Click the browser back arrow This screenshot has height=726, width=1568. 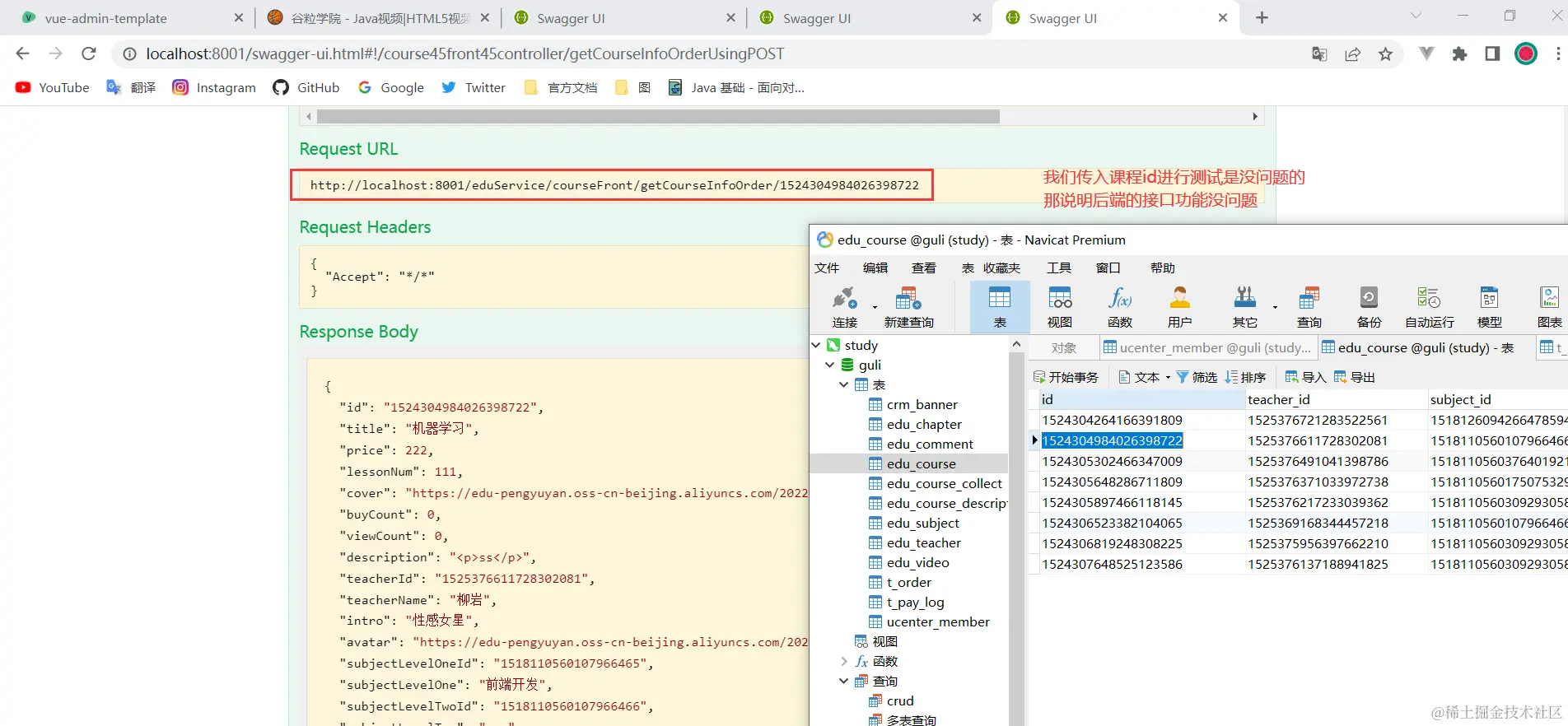[x=22, y=54]
